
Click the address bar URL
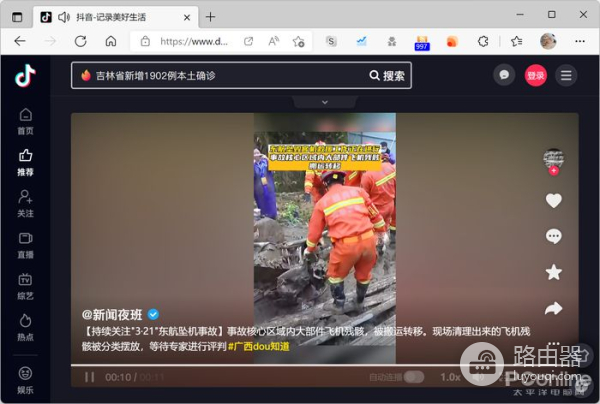[194, 41]
